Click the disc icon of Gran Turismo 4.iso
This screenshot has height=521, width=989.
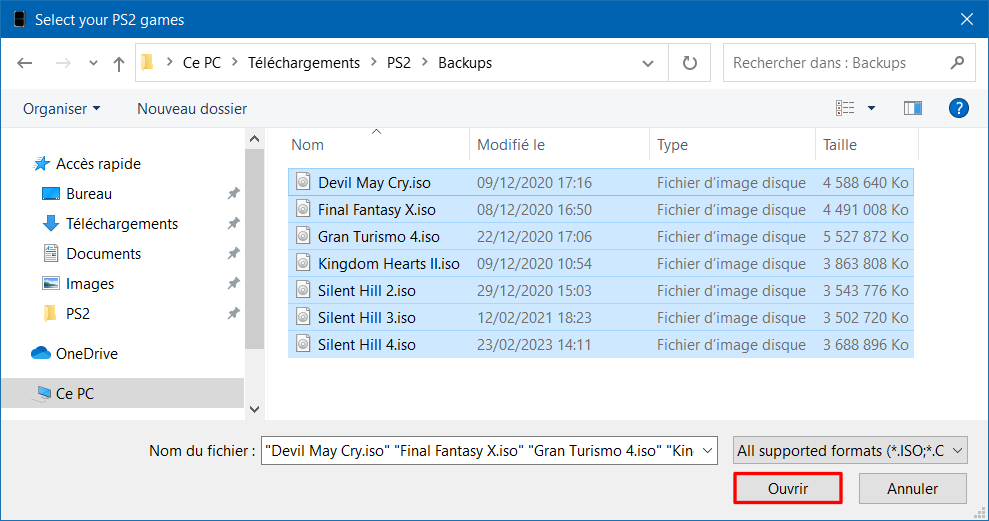pos(303,236)
